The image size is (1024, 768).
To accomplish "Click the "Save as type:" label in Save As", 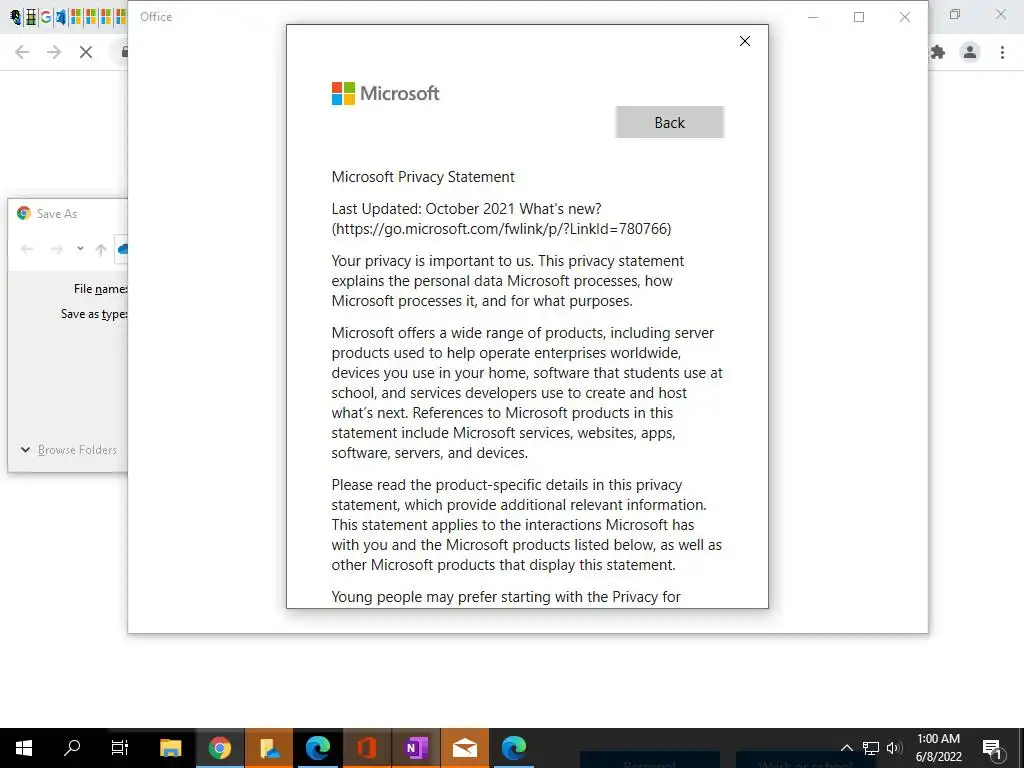I will coord(94,314).
